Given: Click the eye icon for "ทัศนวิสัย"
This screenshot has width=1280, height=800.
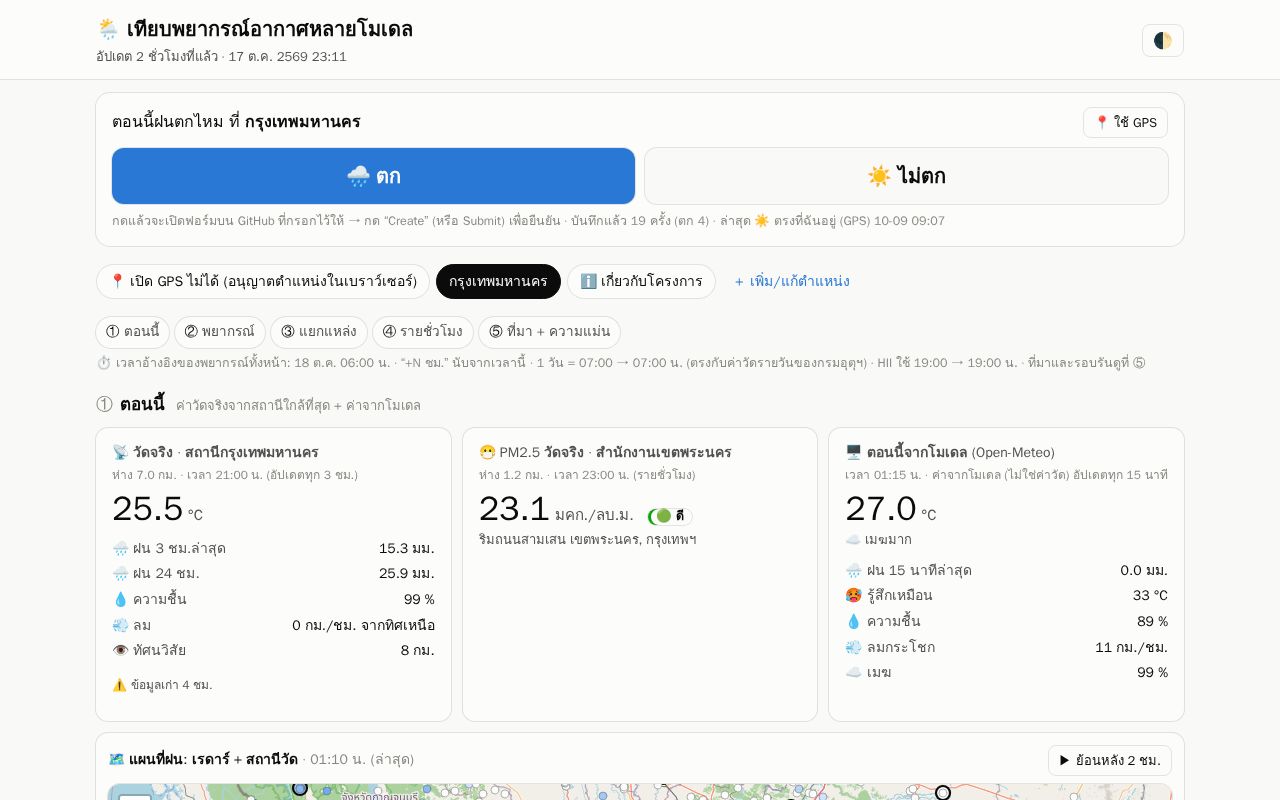Looking at the screenshot, I should [120, 650].
